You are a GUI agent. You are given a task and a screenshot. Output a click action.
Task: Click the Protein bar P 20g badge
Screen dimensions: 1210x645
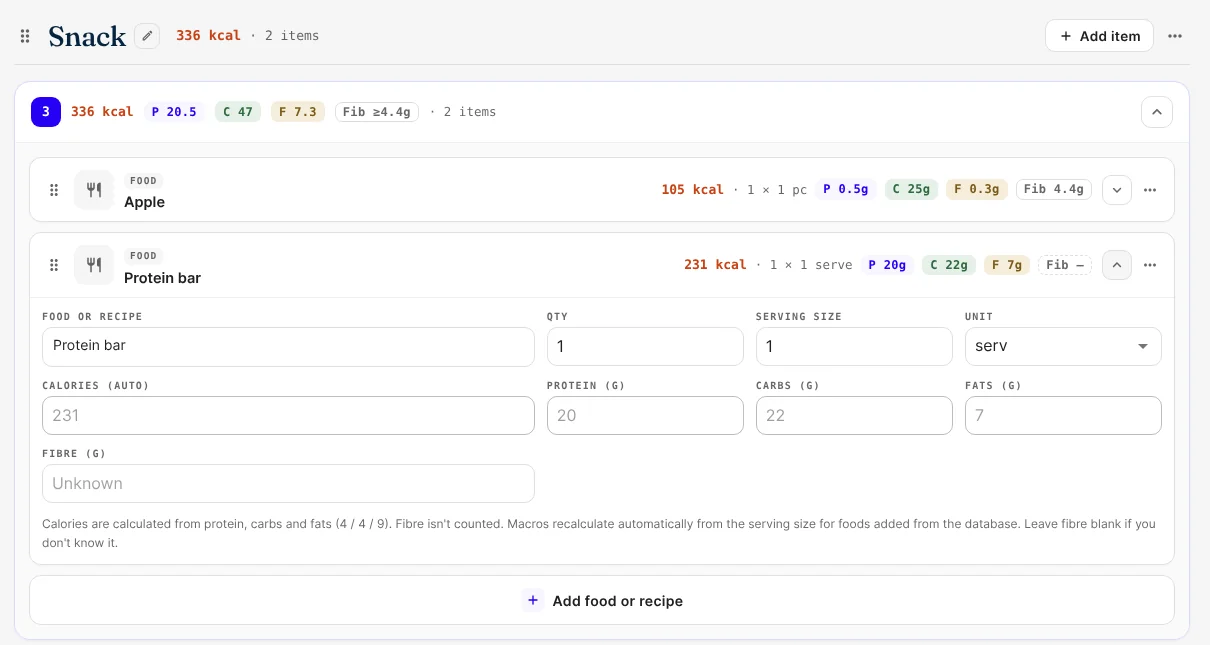(x=887, y=265)
